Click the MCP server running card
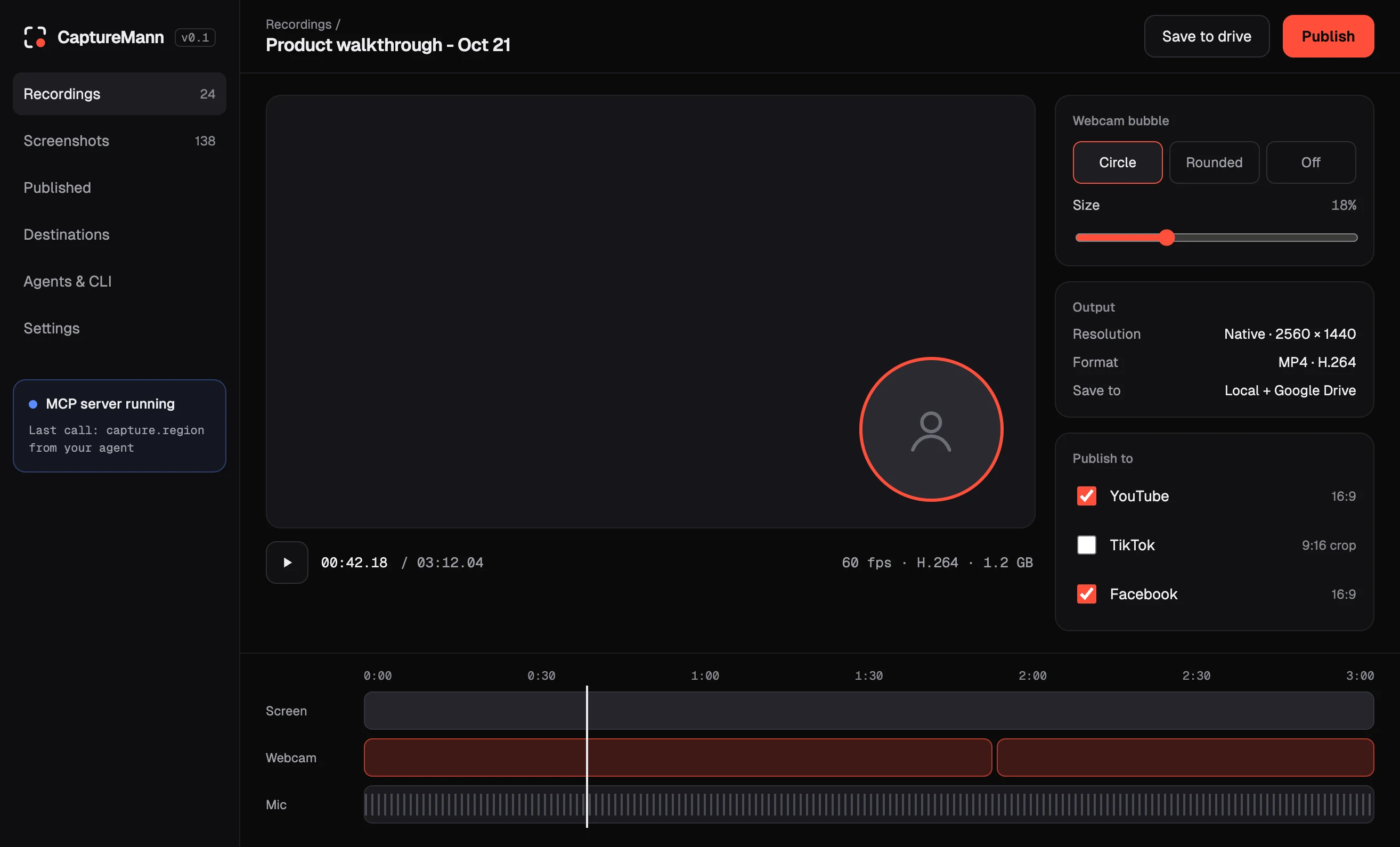This screenshot has width=1400, height=847. (119, 426)
